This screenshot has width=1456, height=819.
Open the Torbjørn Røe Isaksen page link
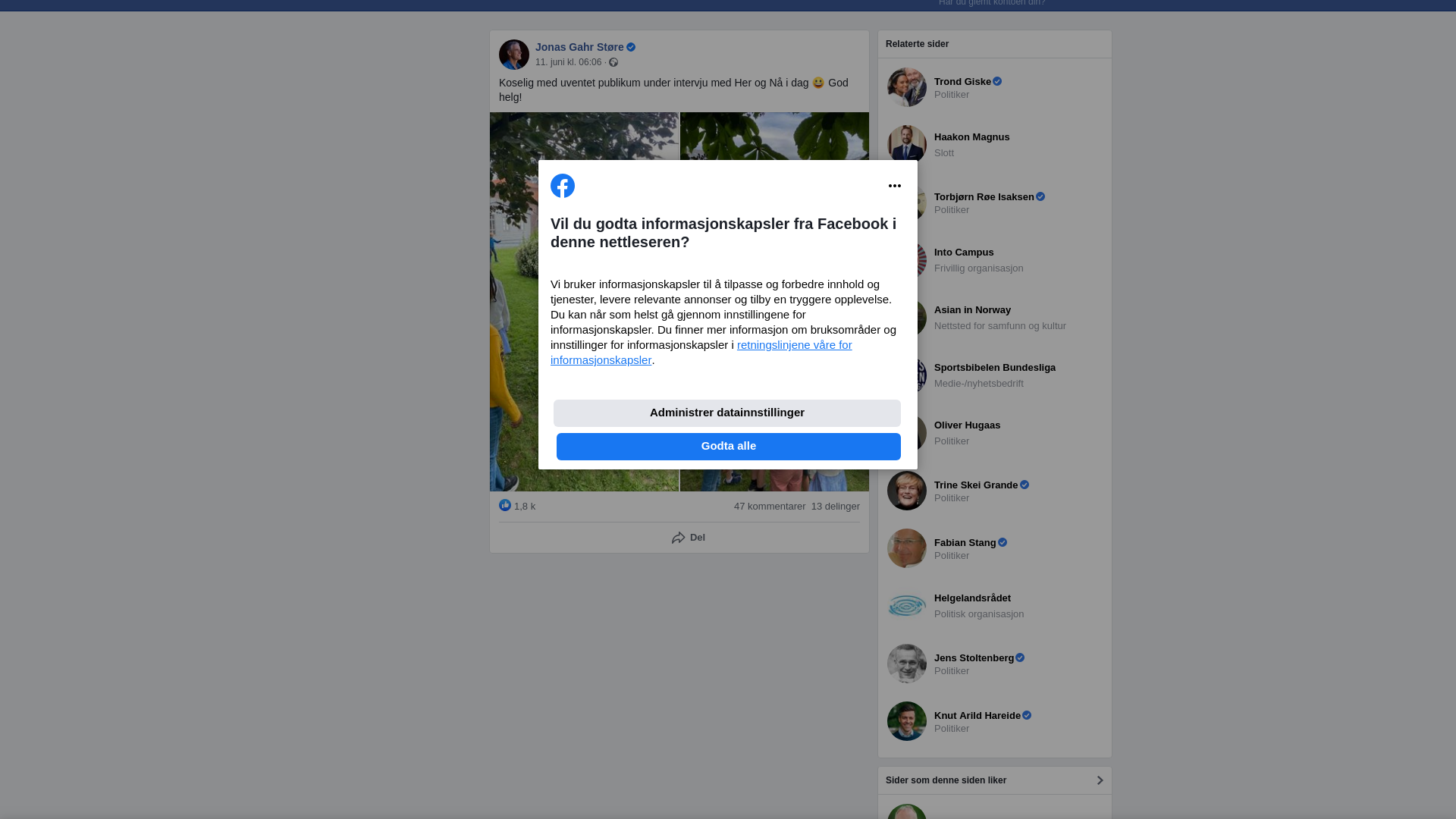pyautogui.click(x=984, y=197)
